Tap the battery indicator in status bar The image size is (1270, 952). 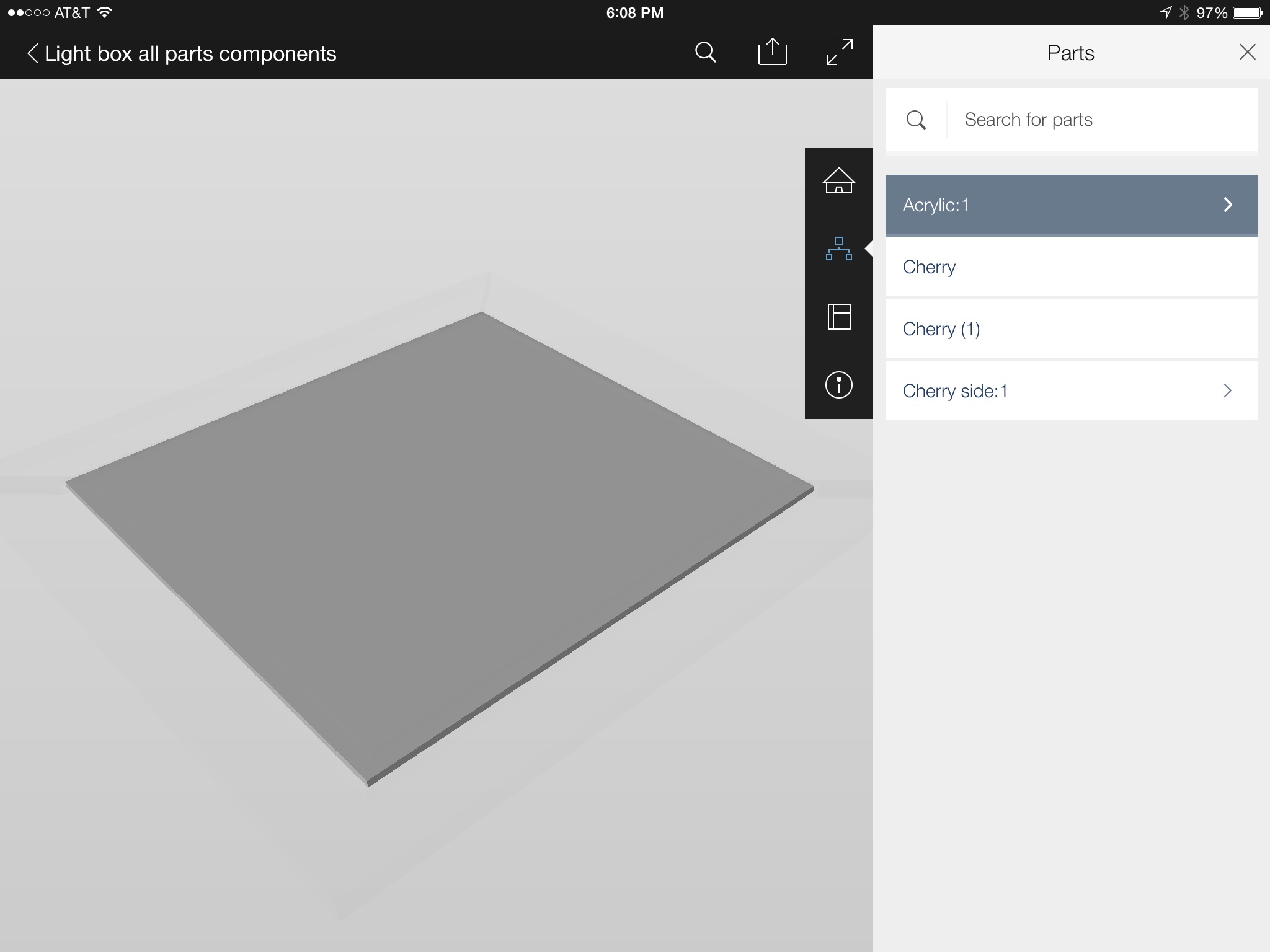1247,12
